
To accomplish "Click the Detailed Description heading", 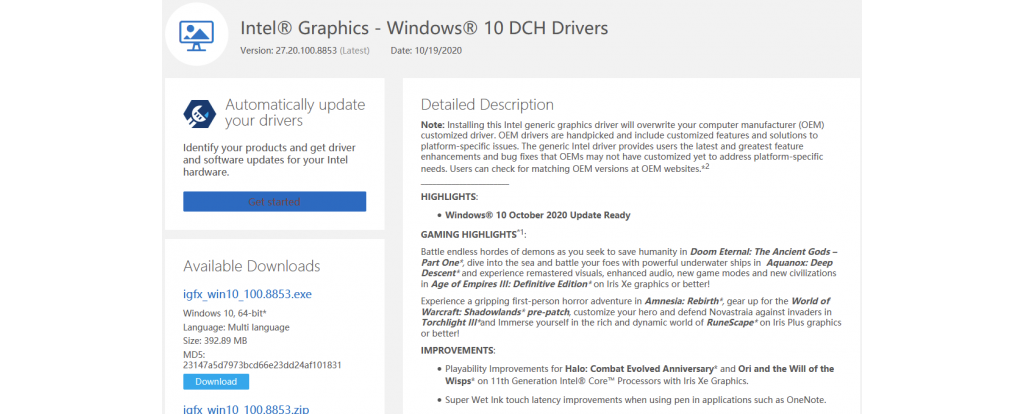I will pyautogui.click(x=487, y=104).
